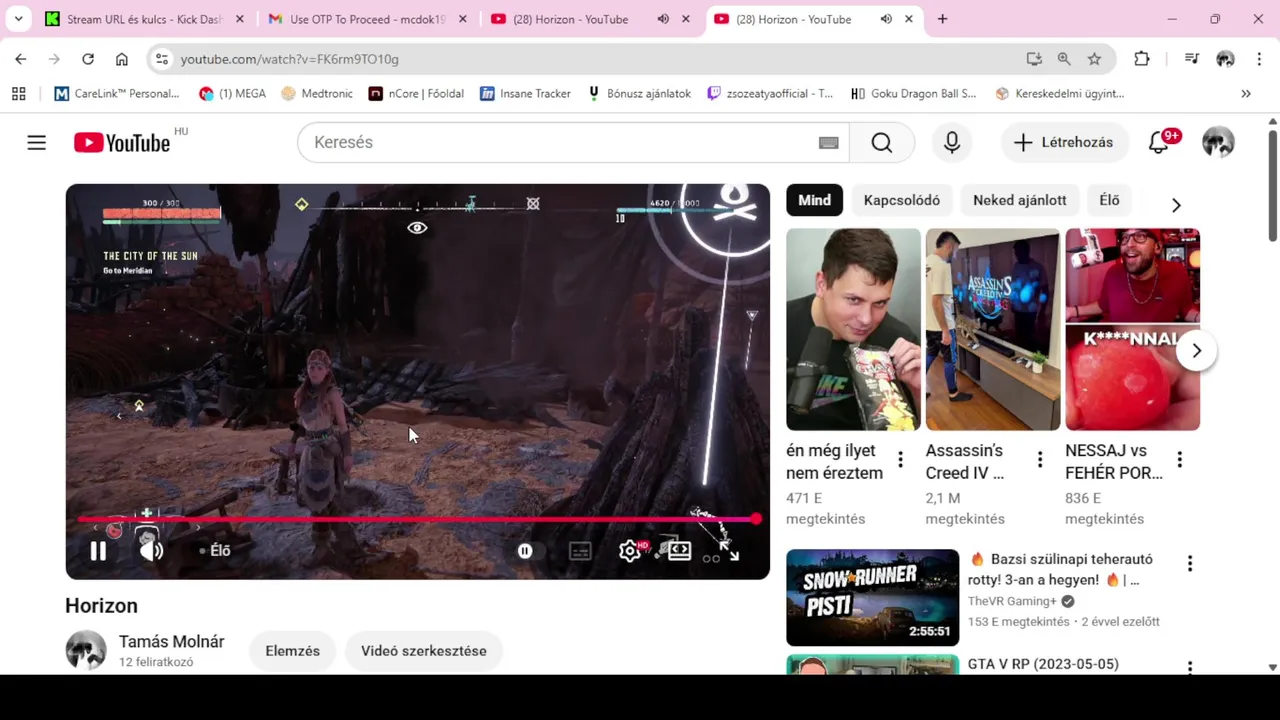Go back with browser back arrow
The image size is (1280, 720).
pyautogui.click(x=21, y=59)
